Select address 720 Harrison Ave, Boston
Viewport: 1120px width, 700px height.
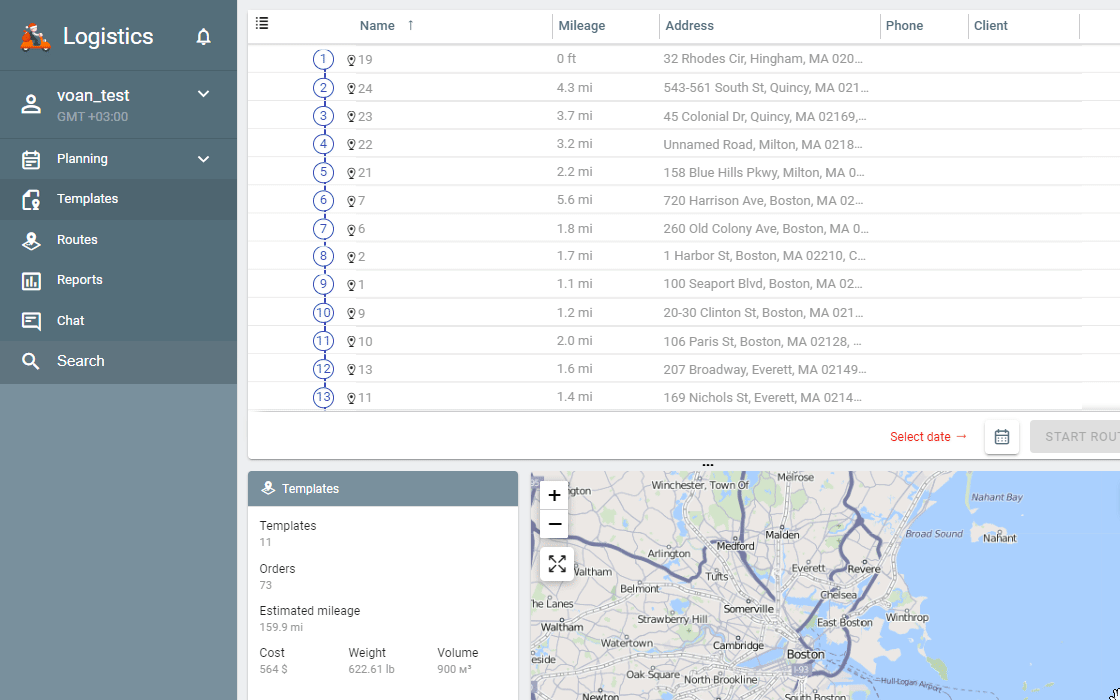point(763,201)
